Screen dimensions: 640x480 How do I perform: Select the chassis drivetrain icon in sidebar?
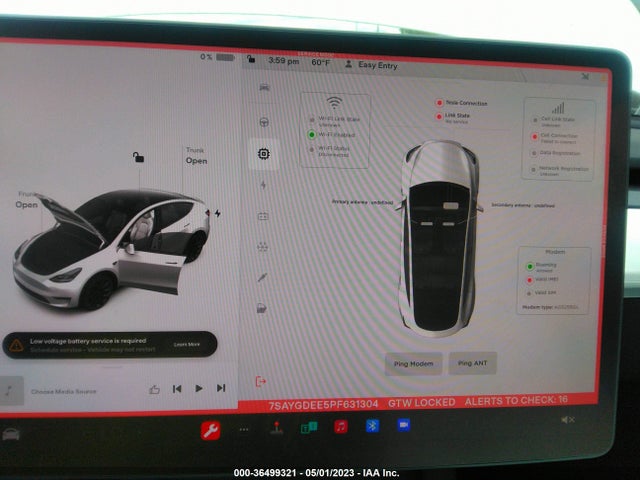pos(262,247)
